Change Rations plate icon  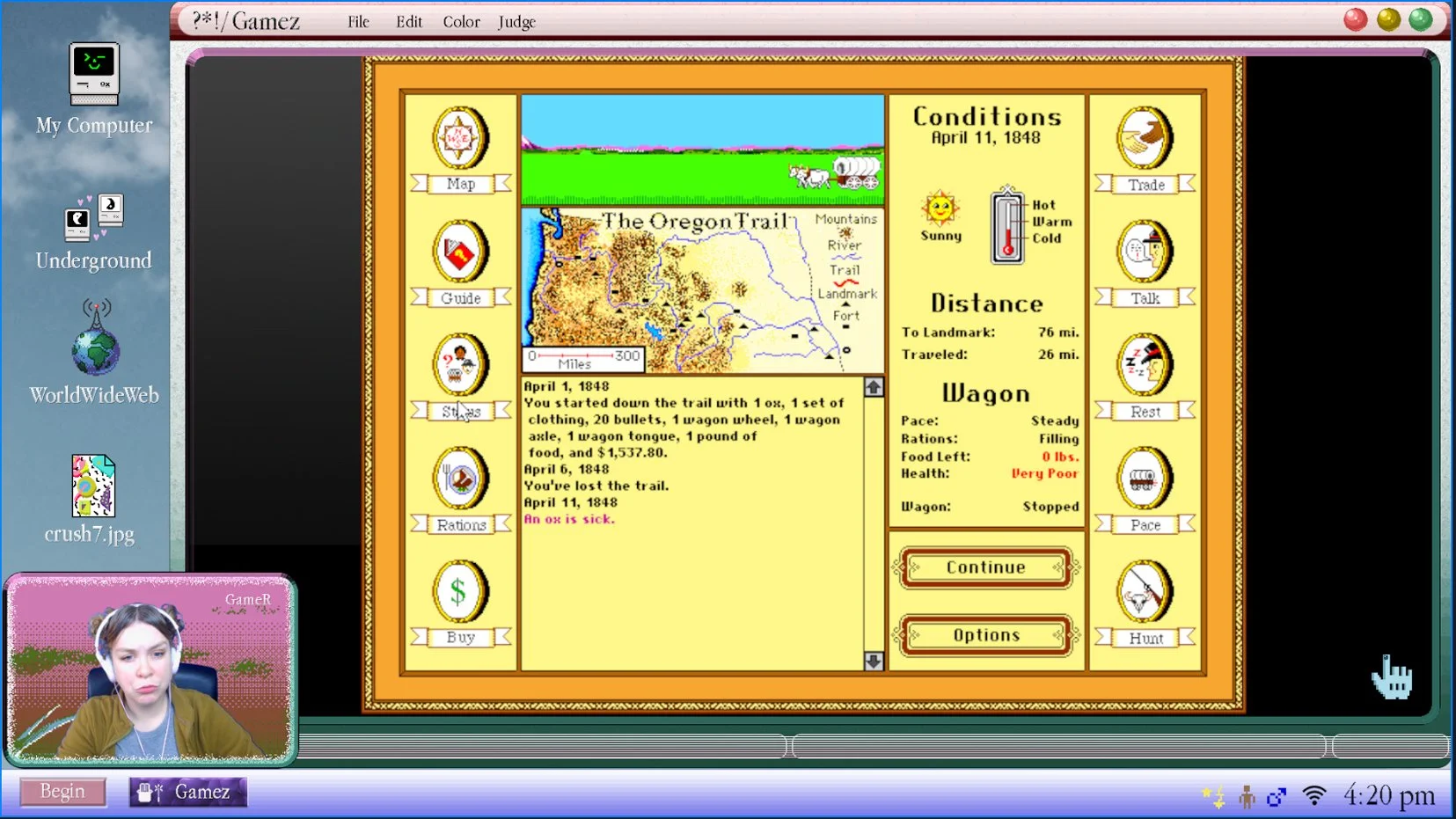(460, 479)
